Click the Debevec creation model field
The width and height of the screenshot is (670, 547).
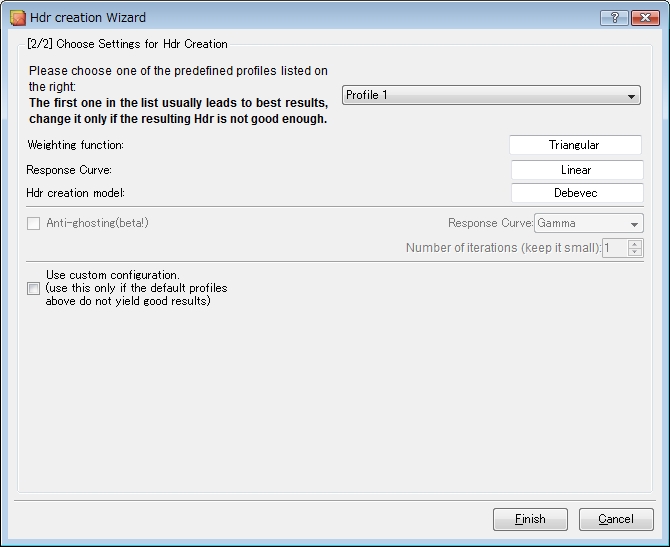[x=577, y=193]
